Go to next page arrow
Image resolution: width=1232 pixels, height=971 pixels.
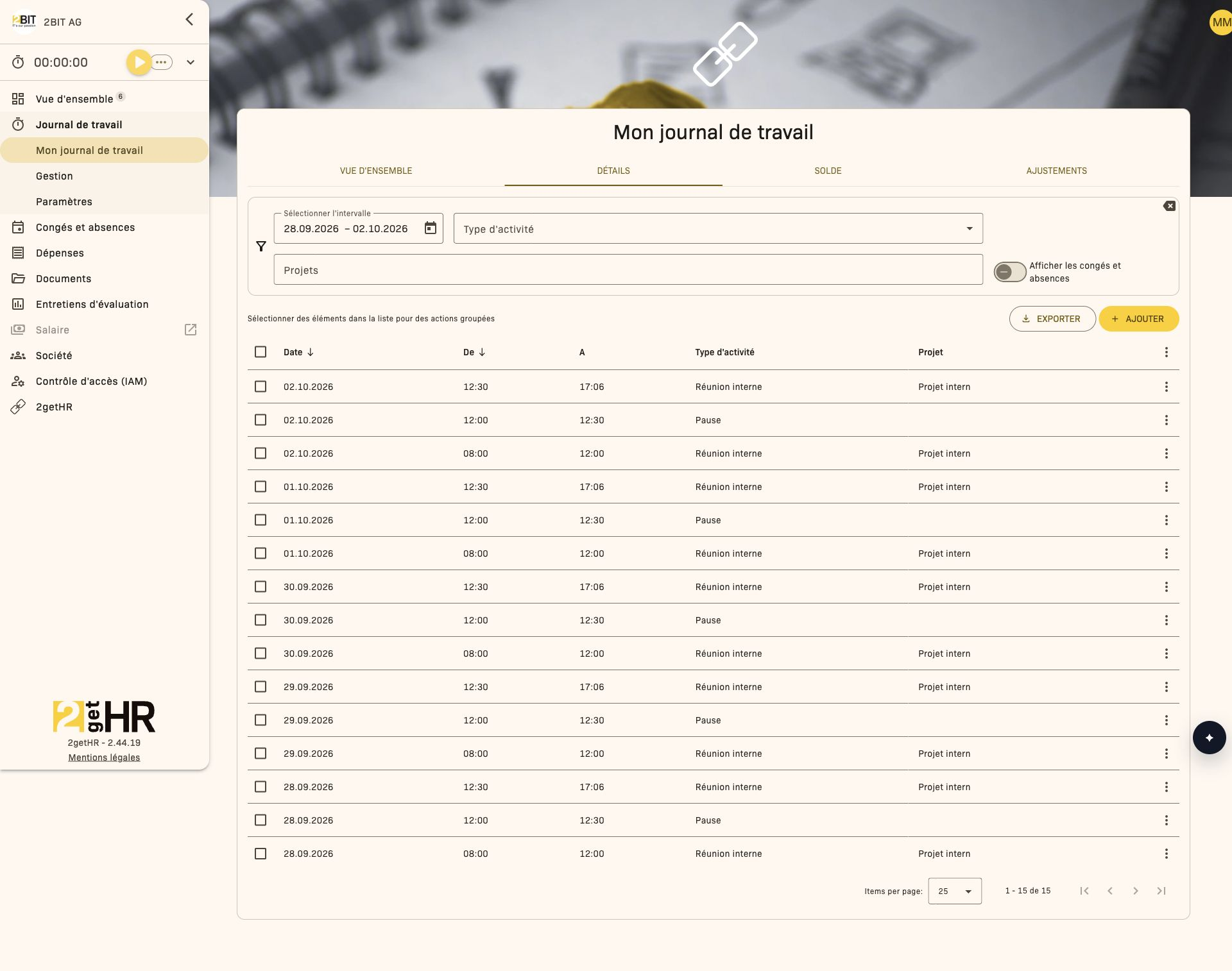[x=1135, y=891]
